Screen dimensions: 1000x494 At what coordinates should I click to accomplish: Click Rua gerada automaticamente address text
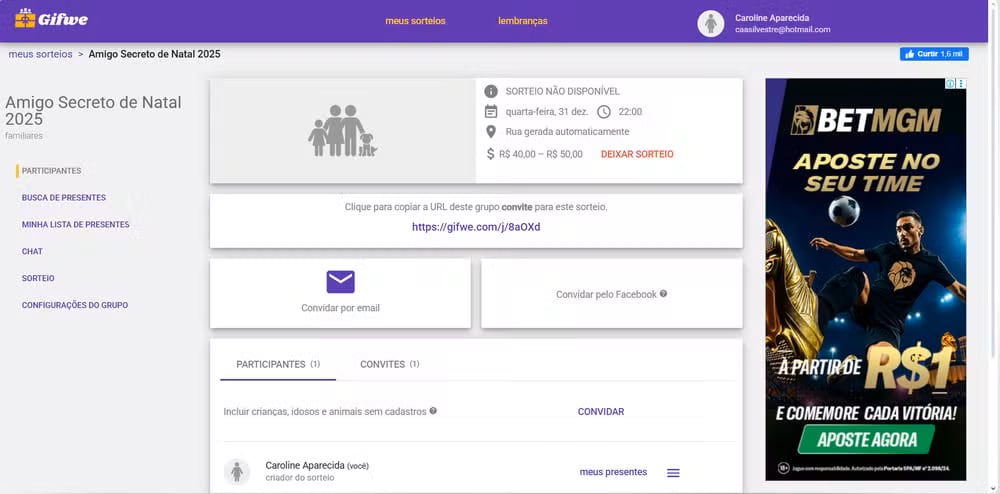click(568, 132)
